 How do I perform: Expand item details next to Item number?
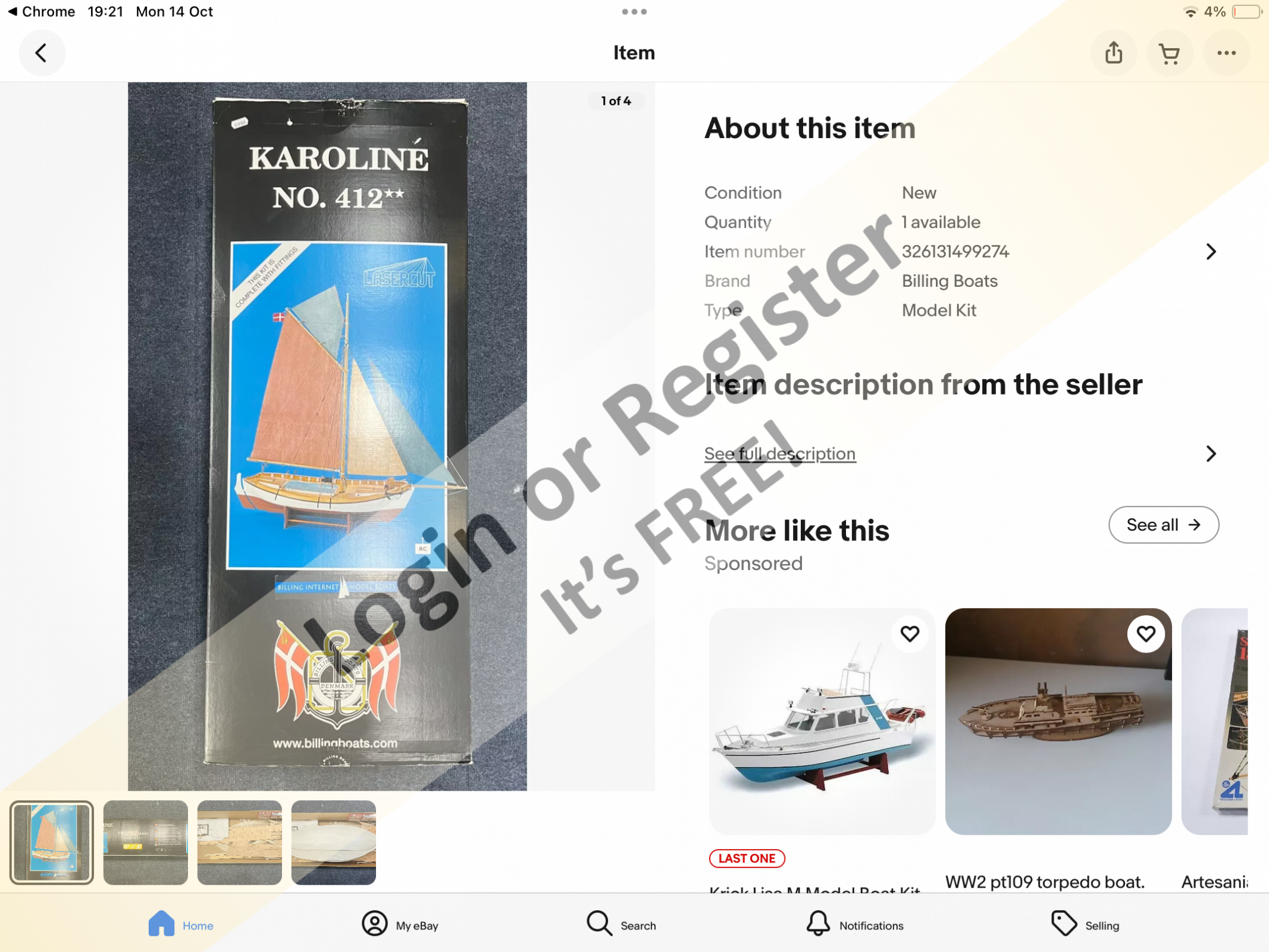tap(1211, 252)
